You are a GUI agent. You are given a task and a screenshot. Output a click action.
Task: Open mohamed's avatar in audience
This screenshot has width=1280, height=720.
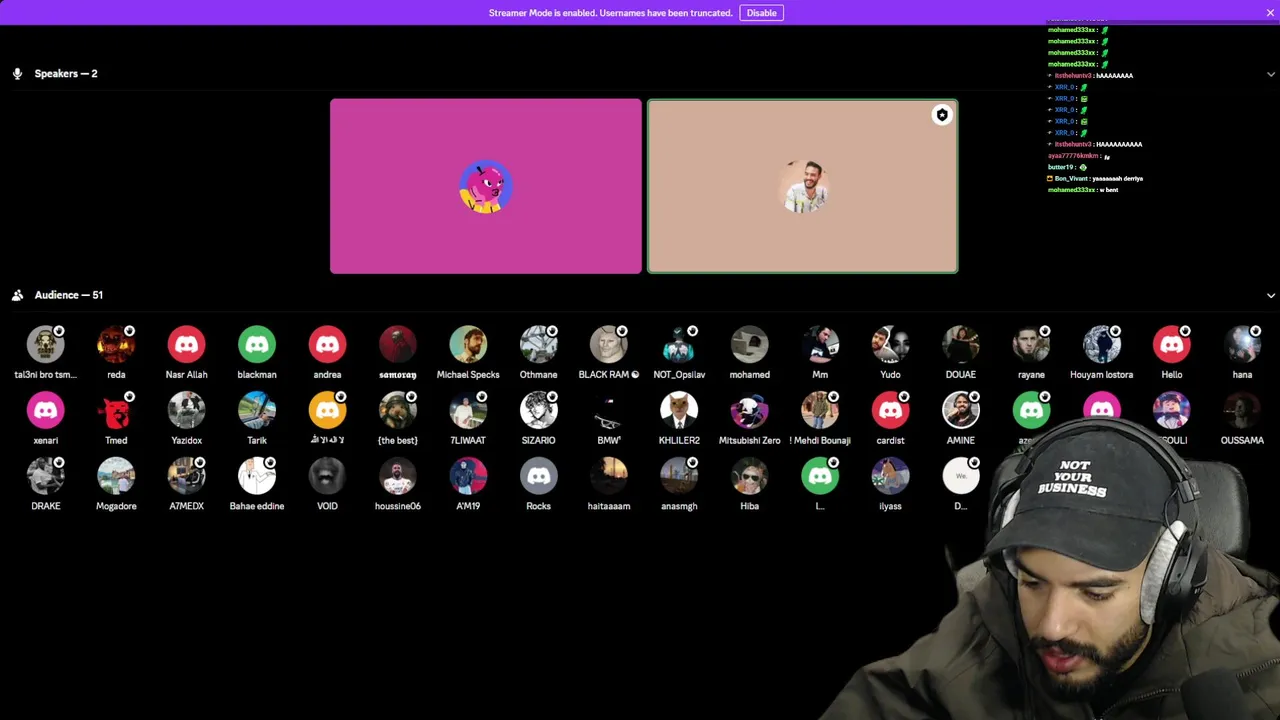pyautogui.click(x=749, y=345)
